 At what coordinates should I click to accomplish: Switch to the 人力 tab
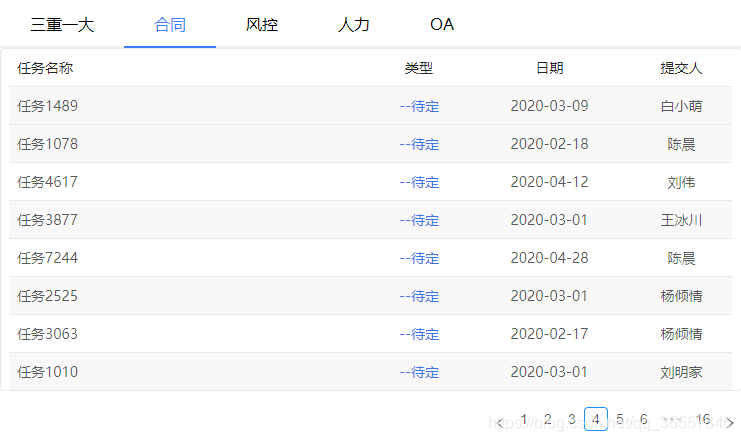coord(353,25)
